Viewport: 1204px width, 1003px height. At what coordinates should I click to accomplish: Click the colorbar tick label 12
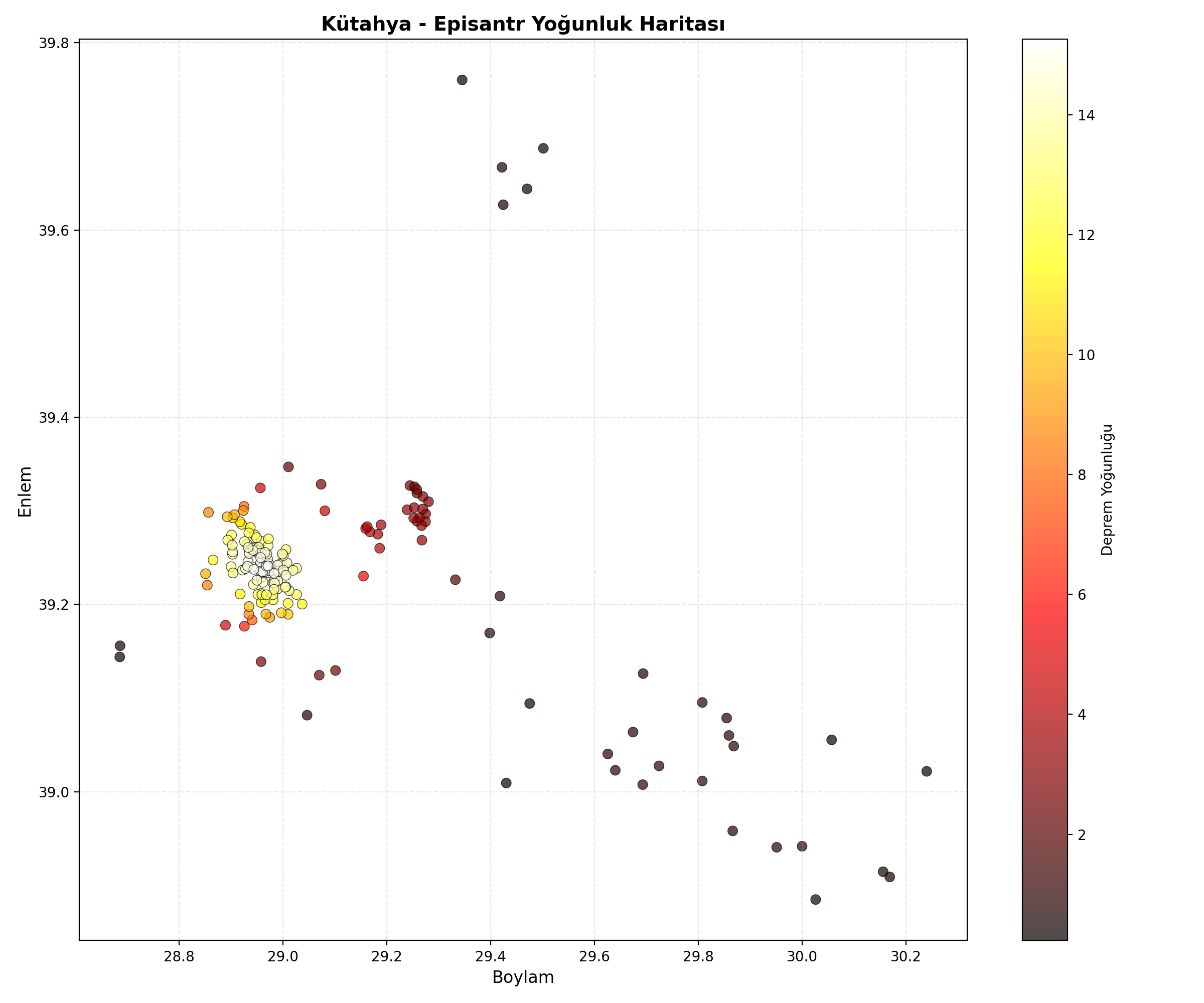point(1086,236)
